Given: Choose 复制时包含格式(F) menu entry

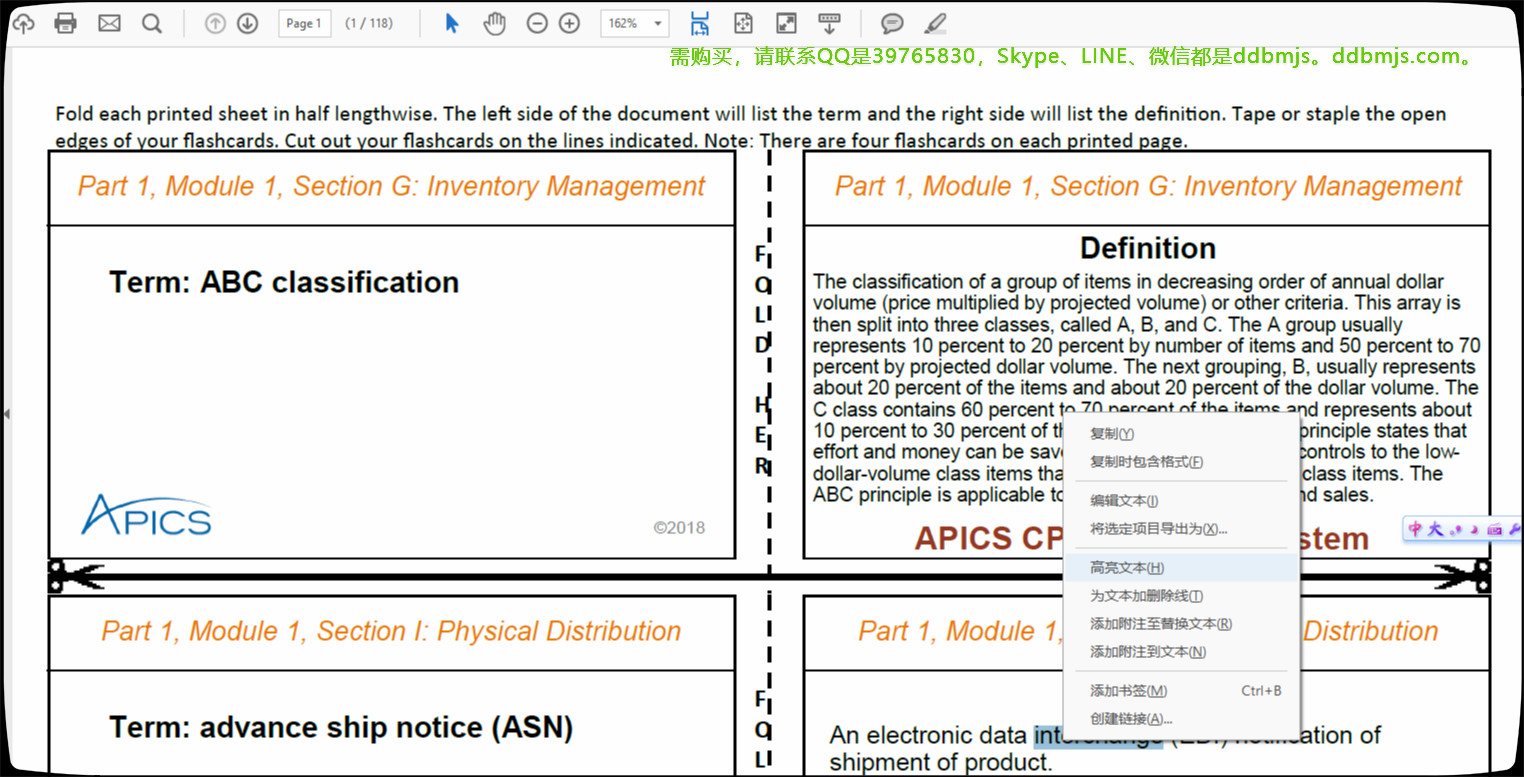Looking at the screenshot, I should 1180,462.
